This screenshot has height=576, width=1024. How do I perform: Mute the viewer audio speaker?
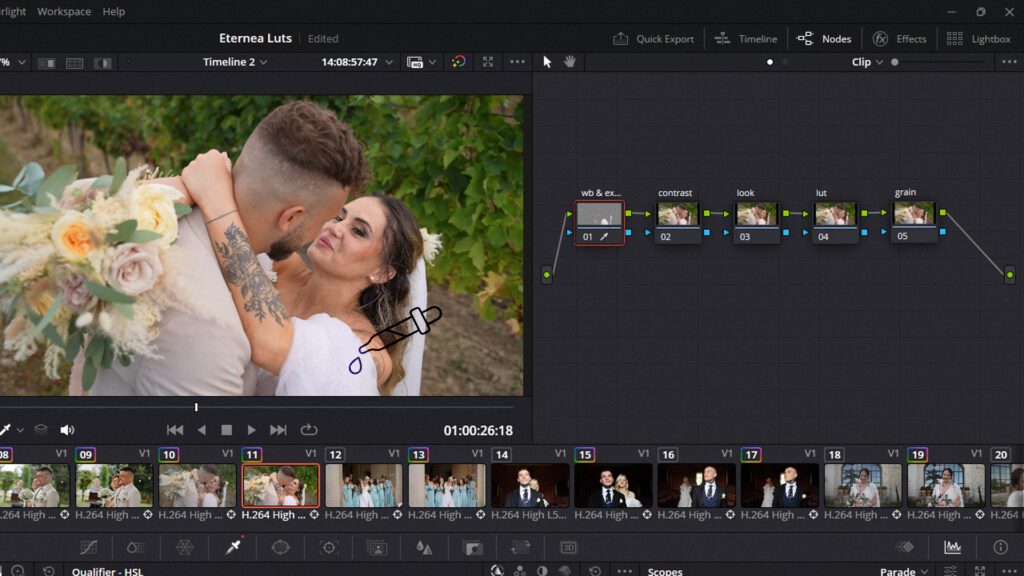(67, 430)
